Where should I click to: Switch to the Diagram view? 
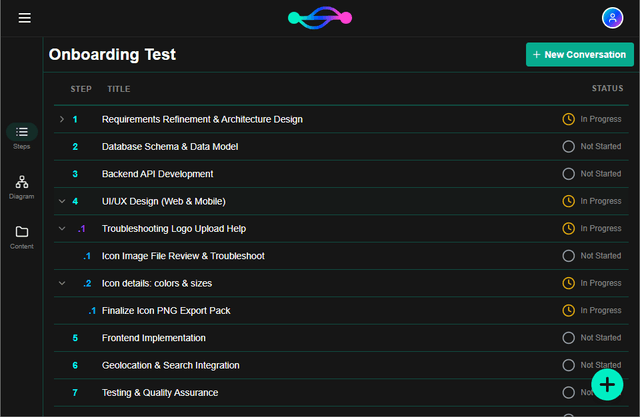click(x=22, y=187)
